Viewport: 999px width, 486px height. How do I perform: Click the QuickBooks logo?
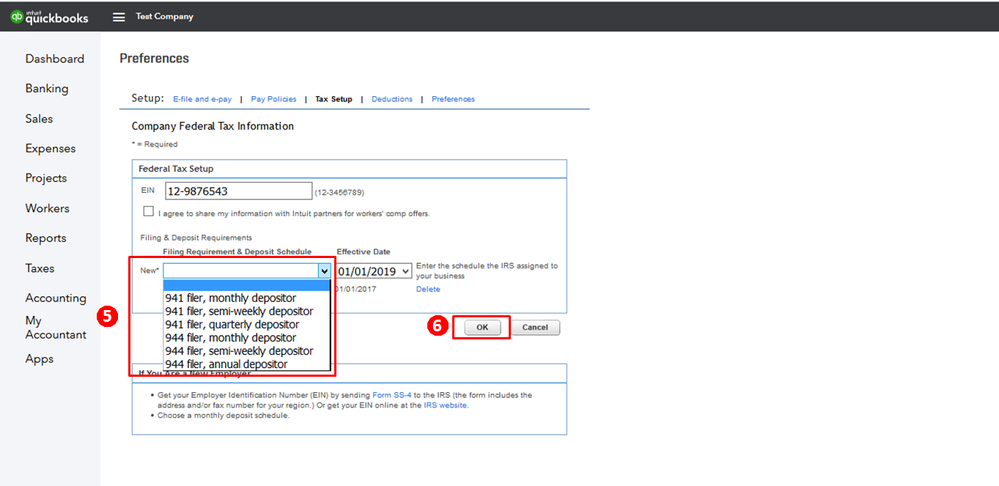point(49,17)
